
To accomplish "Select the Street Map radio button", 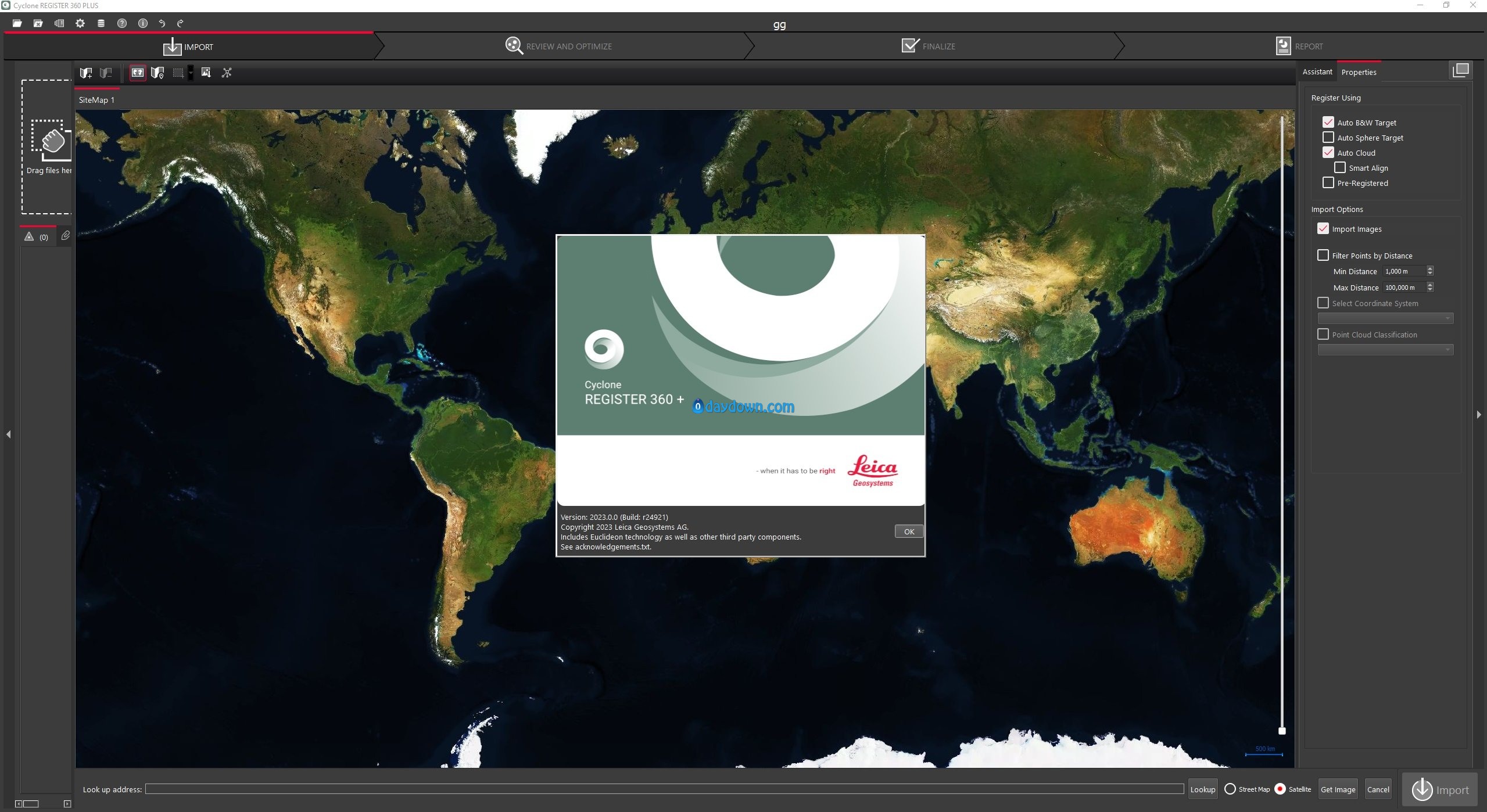I will coord(1230,789).
